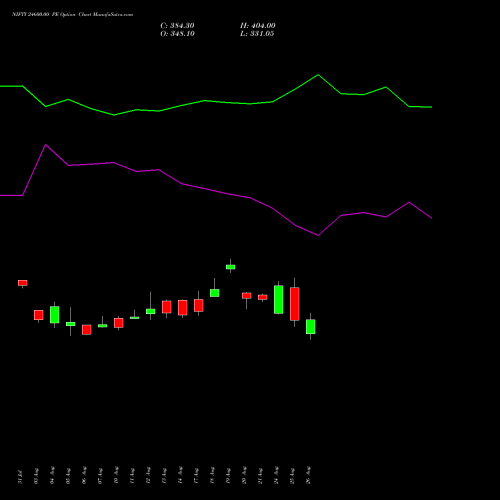The width and height of the screenshot is (500, 500).
Task: Click the green candlestick for 12 Aug
Action: coord(151,311)
